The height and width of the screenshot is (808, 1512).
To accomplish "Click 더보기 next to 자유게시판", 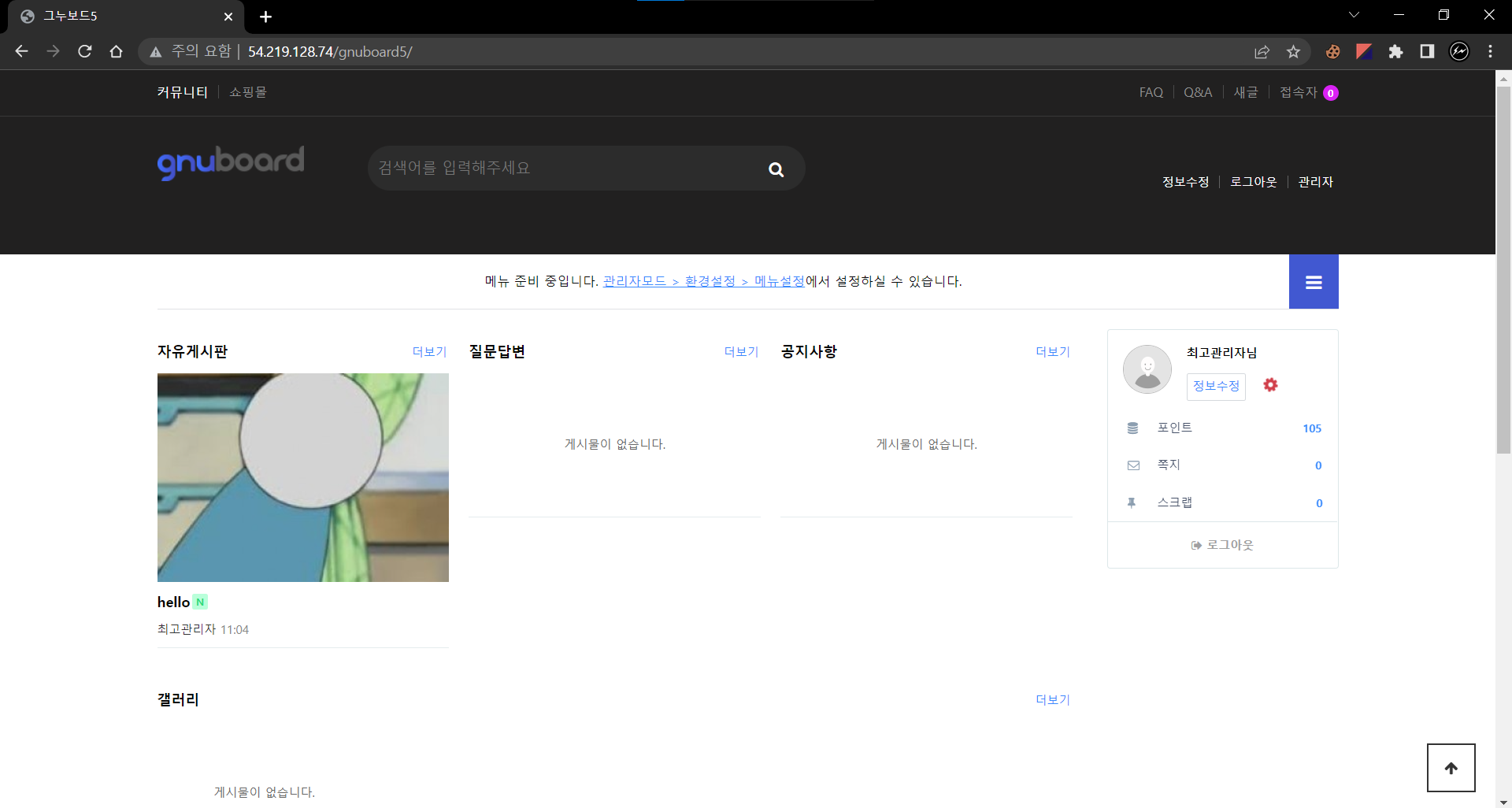I will click(429, 352).
